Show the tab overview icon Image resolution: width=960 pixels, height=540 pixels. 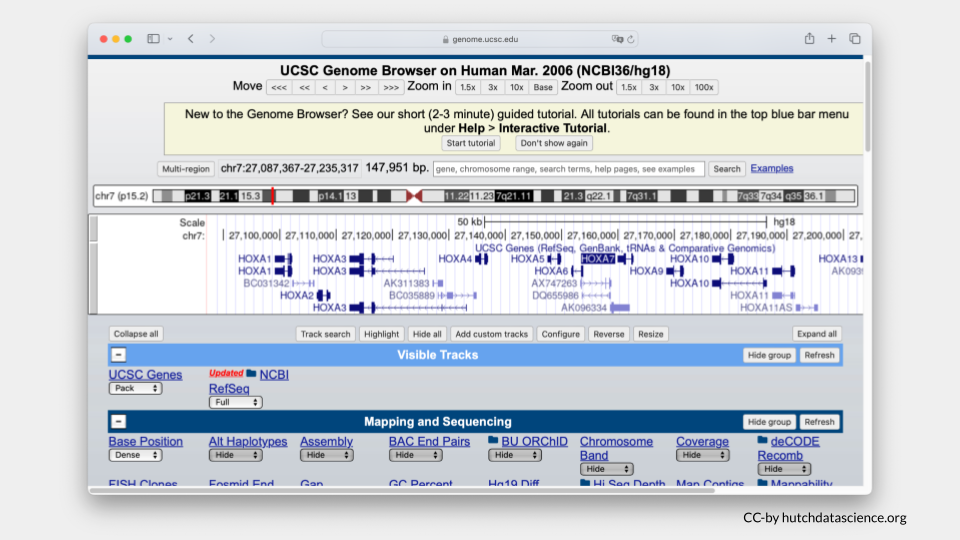pos(855,39)
